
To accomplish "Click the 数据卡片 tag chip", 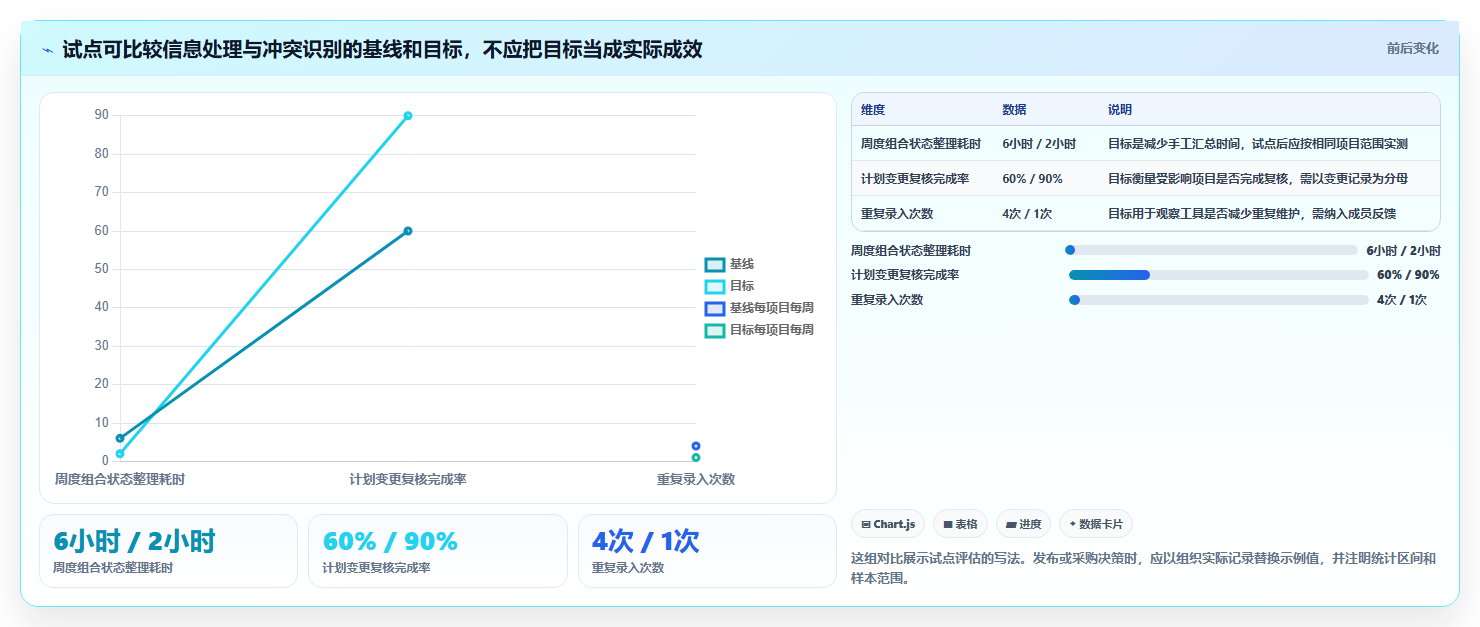I will pos(1096,524).
